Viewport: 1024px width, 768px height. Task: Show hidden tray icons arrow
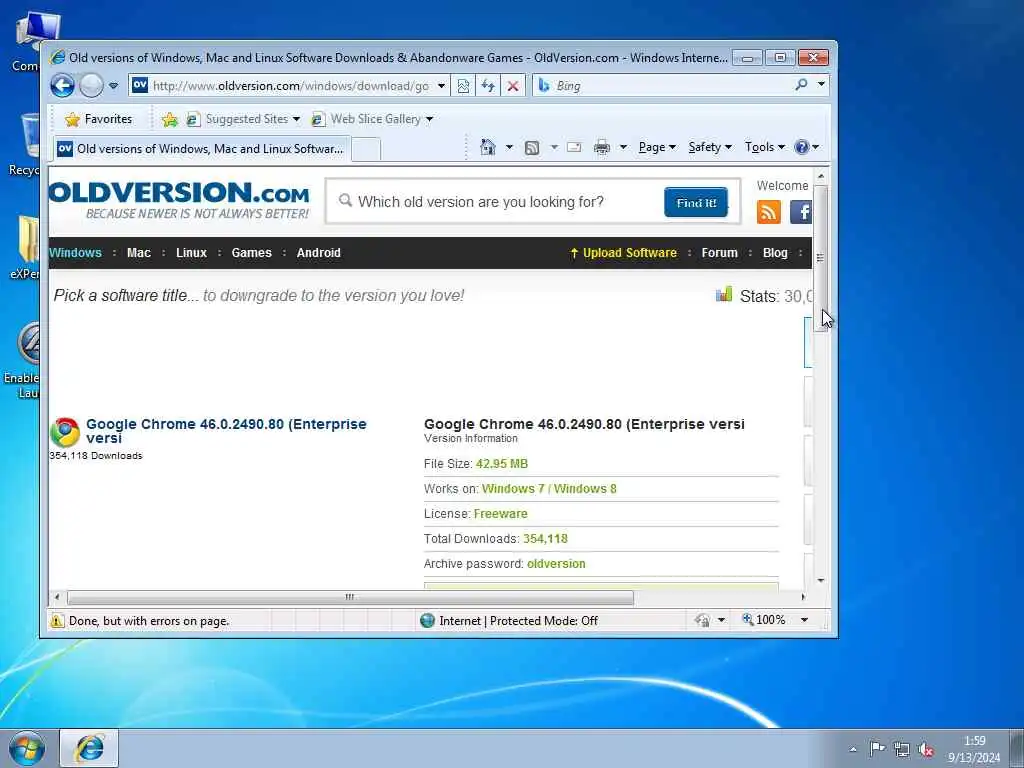(853, 749)
